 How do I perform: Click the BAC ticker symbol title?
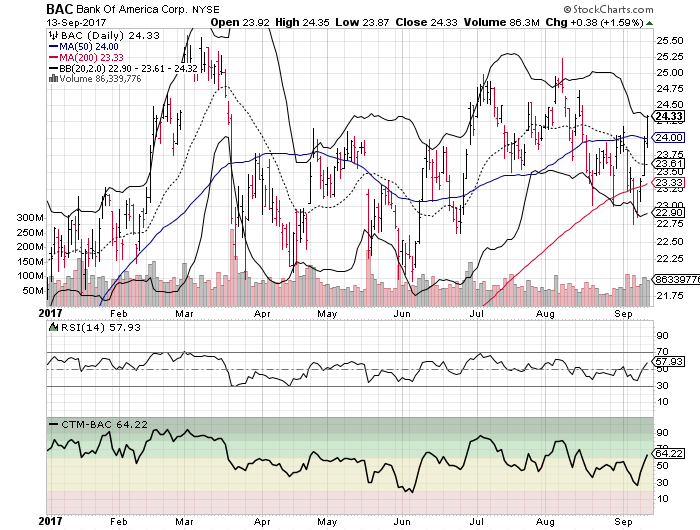pos(60,8)
